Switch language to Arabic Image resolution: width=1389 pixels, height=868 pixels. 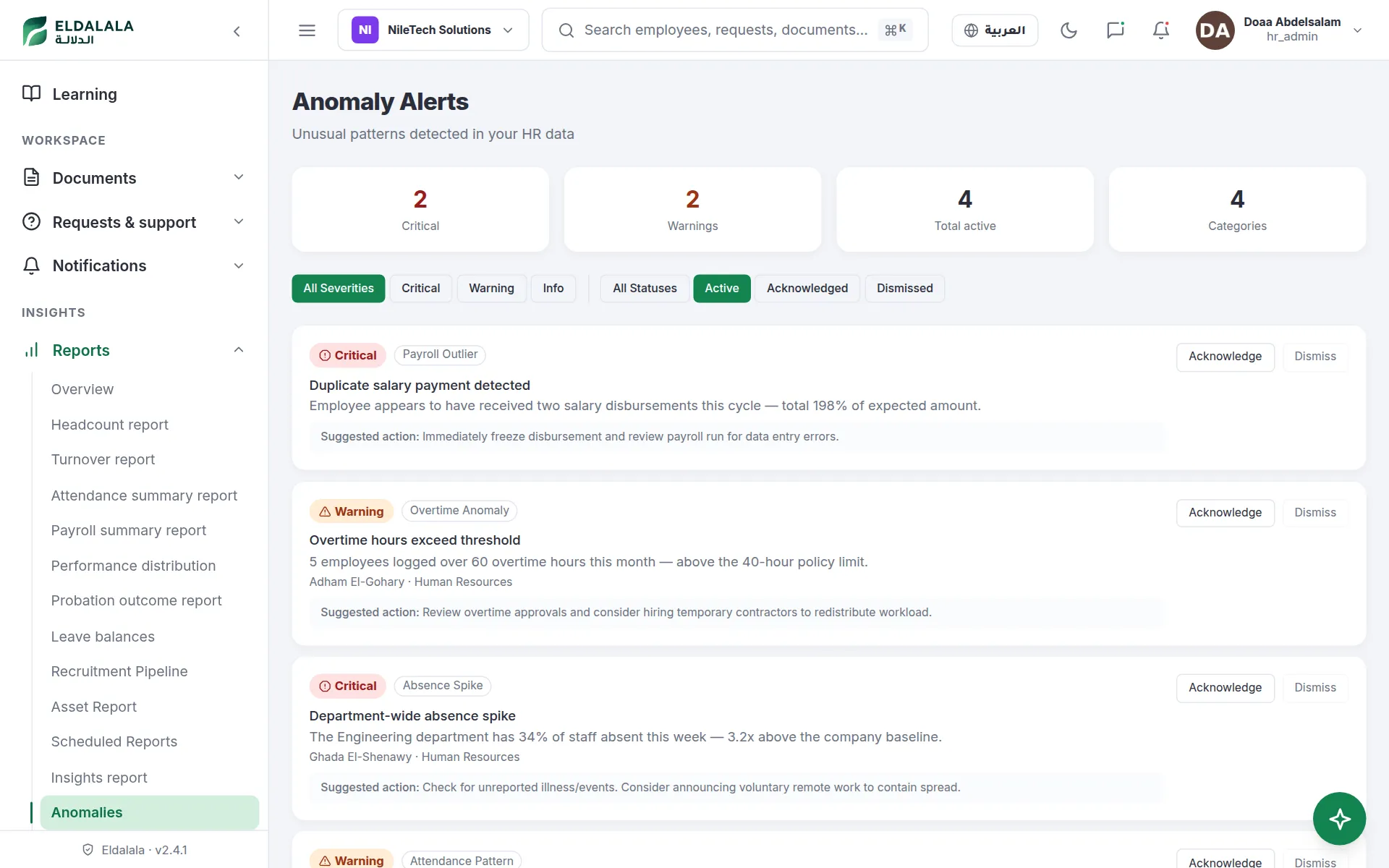[x=995, y=30]
